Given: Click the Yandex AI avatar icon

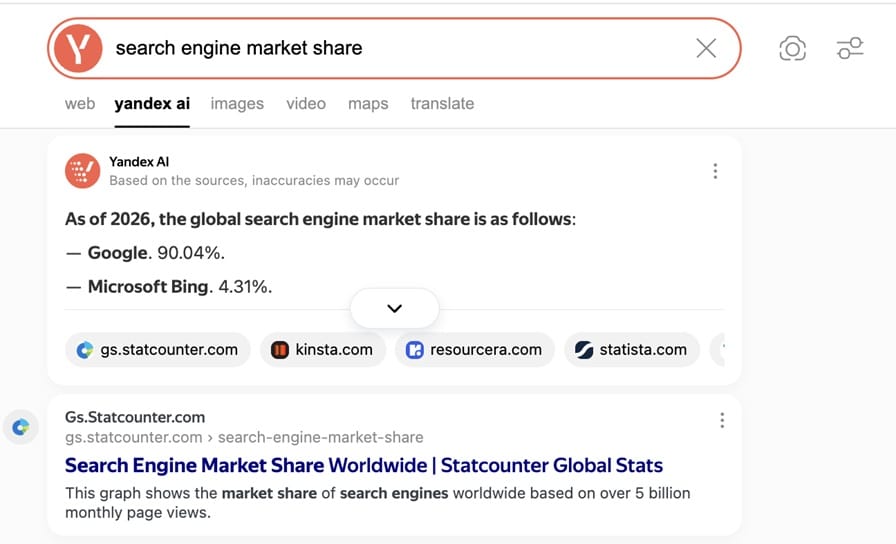Looking at the screenshot, I should (x=83, y=171).
